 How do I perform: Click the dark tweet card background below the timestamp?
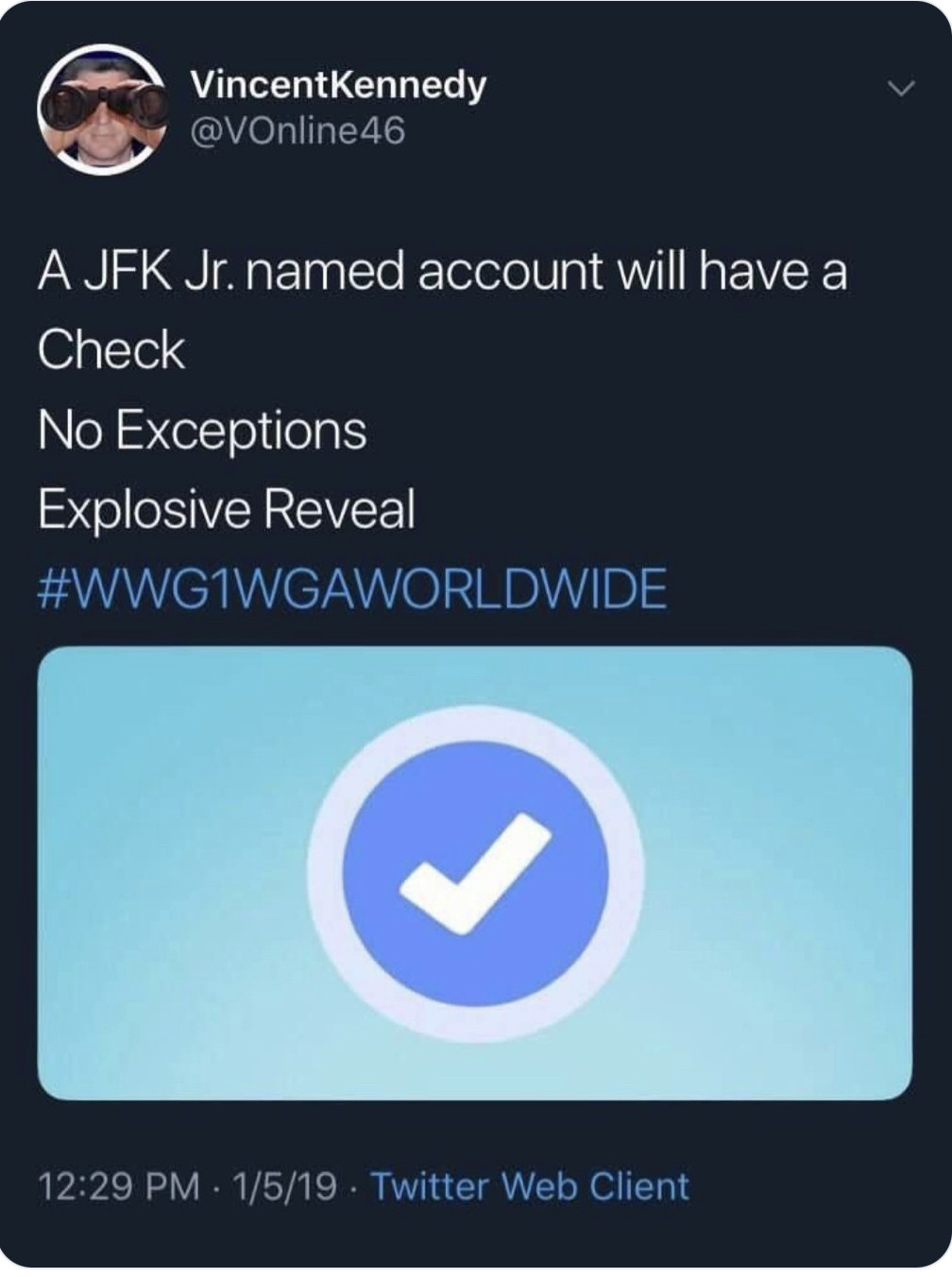(x=475, y=1239)
